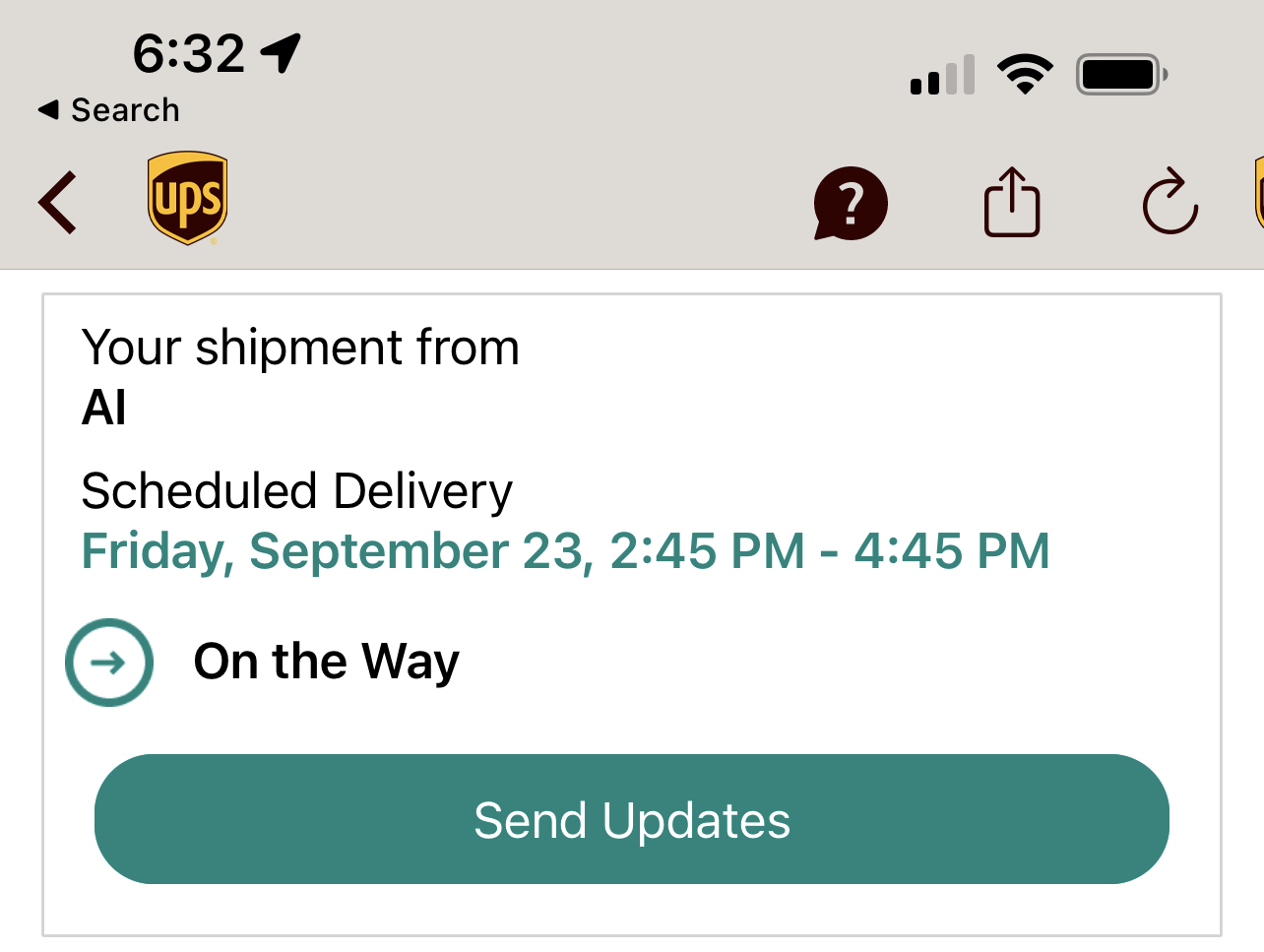Tap the scheduled delivery date text
The image size is (1264, 952).
coord(565,550)
